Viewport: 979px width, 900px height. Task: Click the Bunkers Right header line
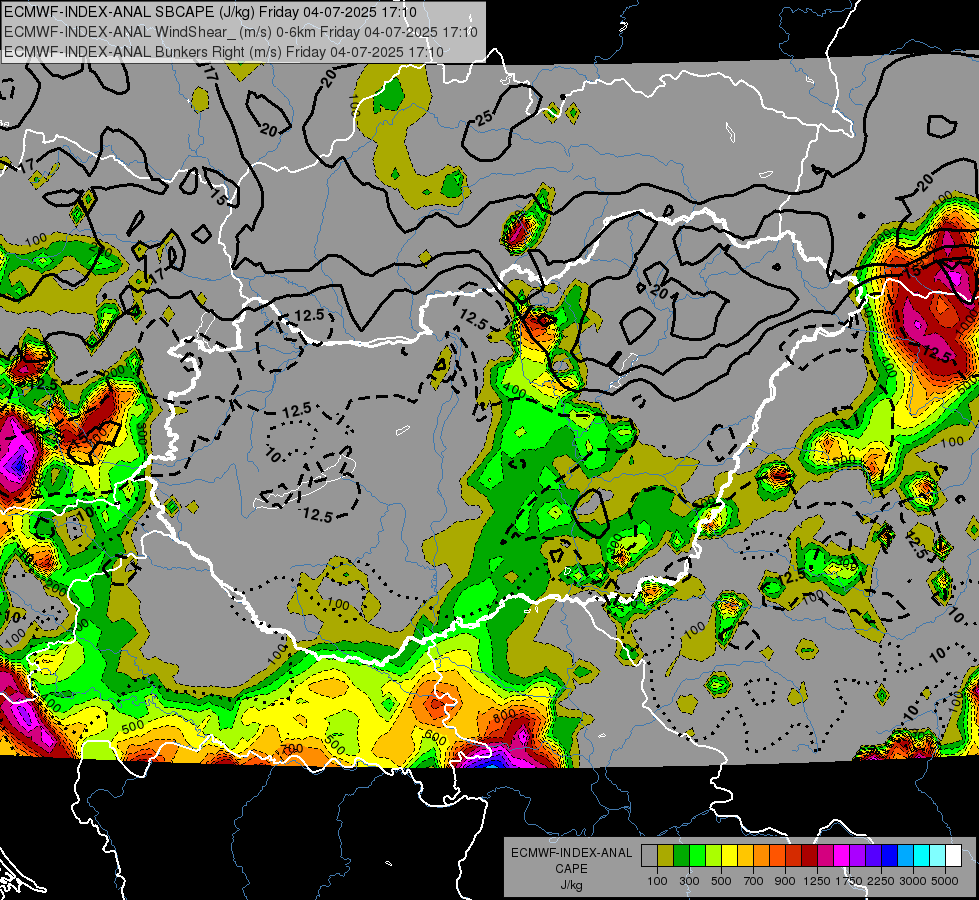coord(224,52)
